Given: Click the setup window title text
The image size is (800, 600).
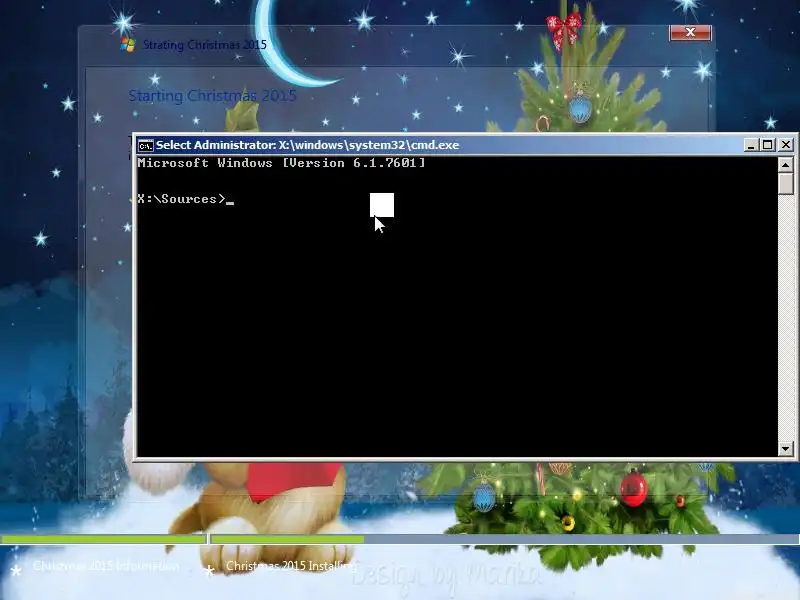Looking at the screenshot, I should coord(205,45).
